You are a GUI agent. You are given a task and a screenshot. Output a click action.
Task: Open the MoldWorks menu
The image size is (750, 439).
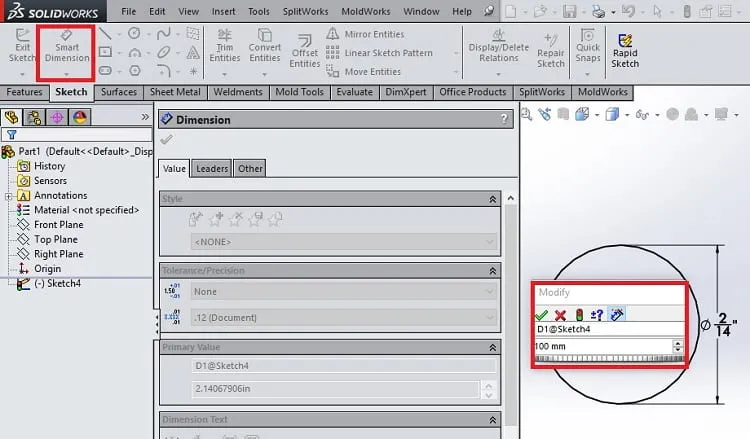point(365,11)
